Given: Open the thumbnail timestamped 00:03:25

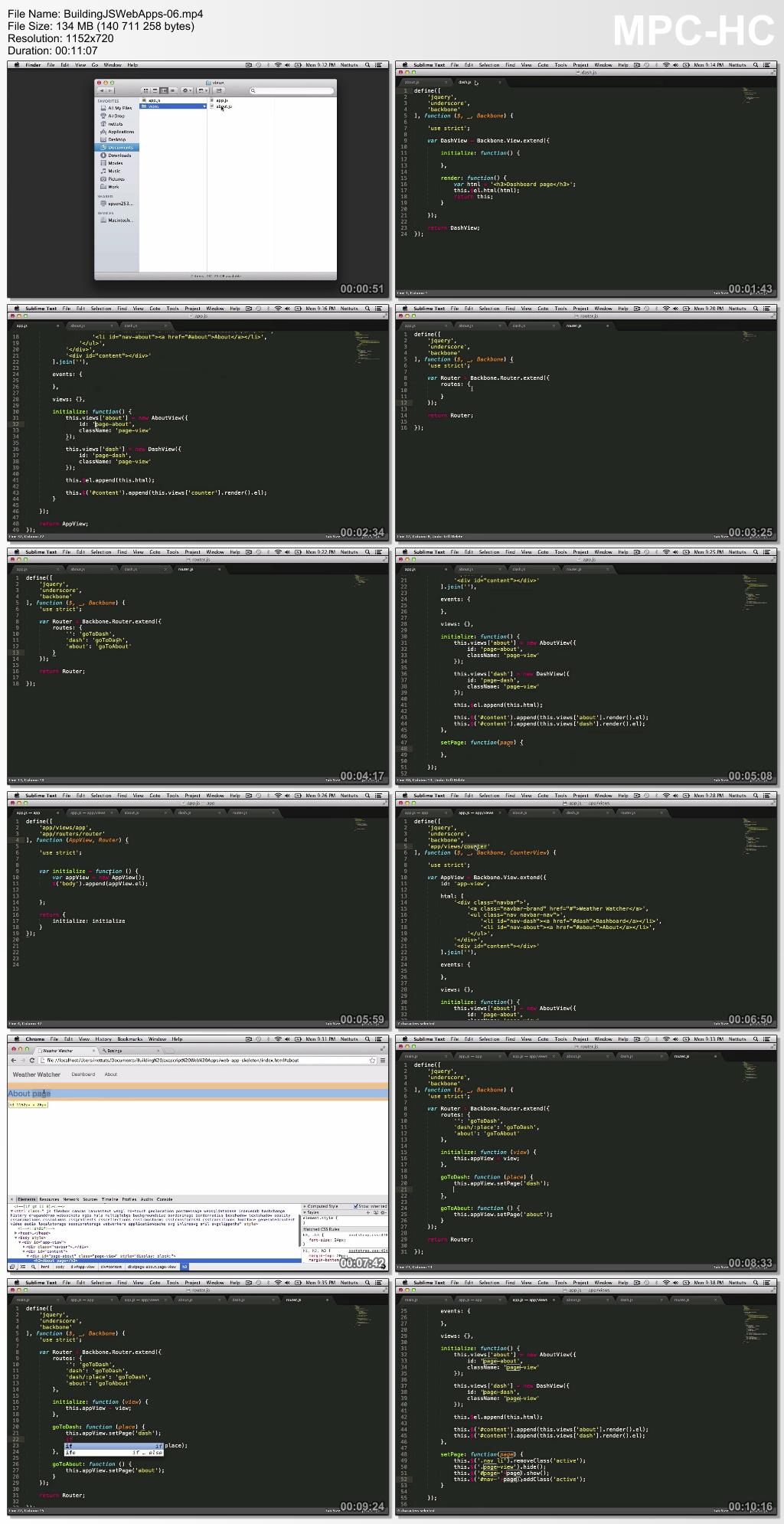Looking at the screenshot, I should (586, 423).
